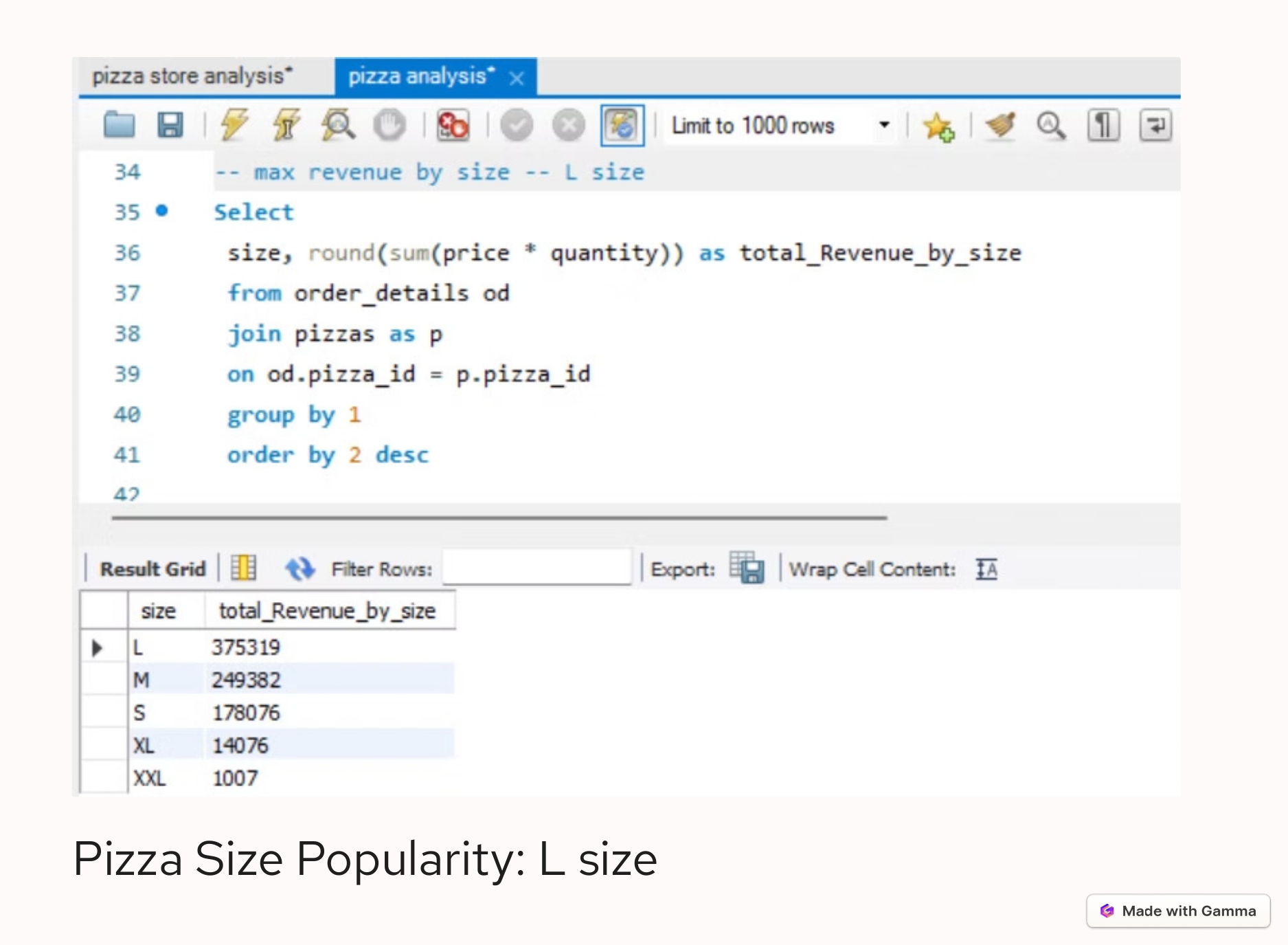Image resolution: width=1288 pixels, height=945 pixels.
Task: Click 'group by 1' line
Action: [294, 415]
